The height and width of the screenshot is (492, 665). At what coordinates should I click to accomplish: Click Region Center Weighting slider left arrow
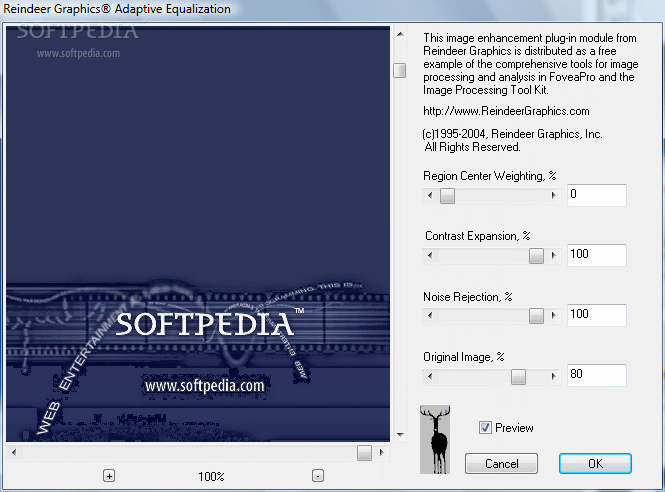tap(430, 196)
